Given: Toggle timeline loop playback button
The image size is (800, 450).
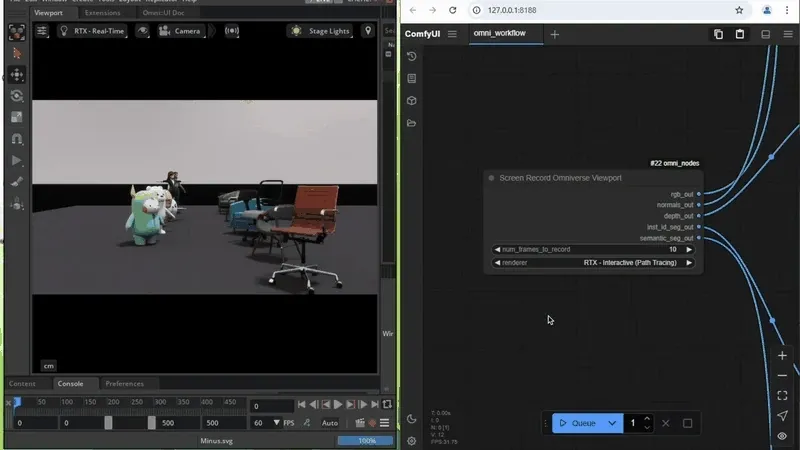Looking at the screenshot, I should (x=386, y=404).
